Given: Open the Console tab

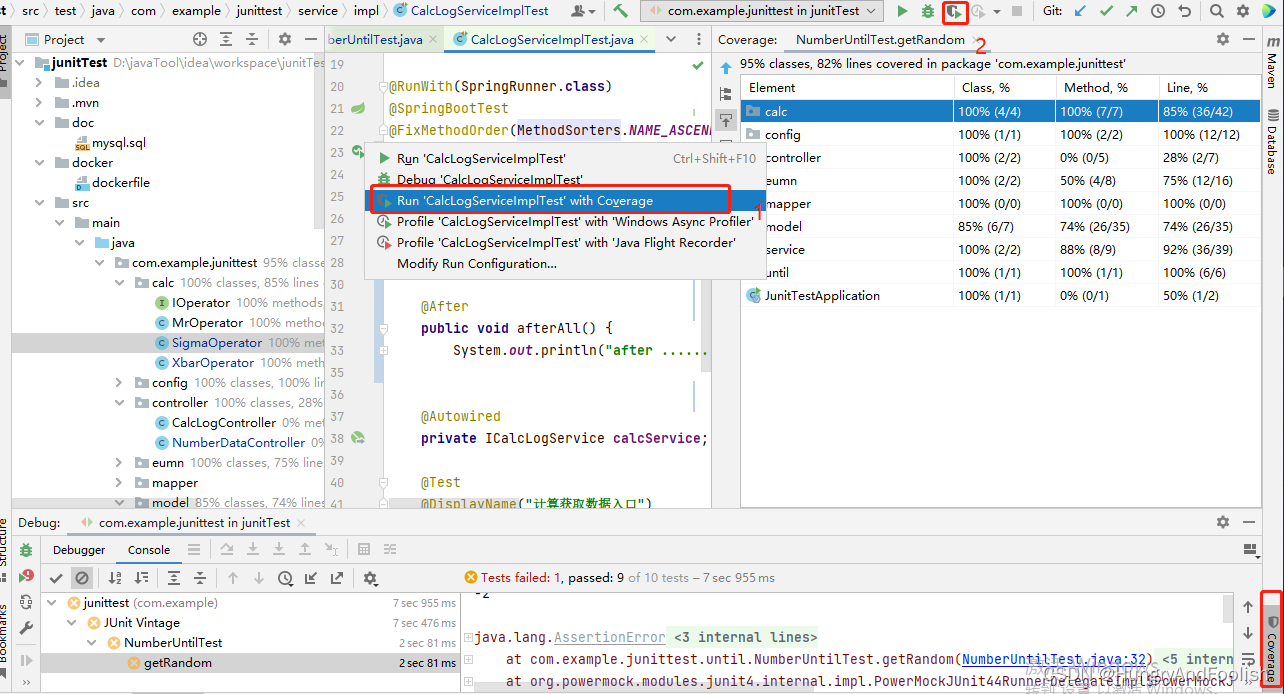Looking at the screenshot, I should pyautogui.click(x=149, y=550).
